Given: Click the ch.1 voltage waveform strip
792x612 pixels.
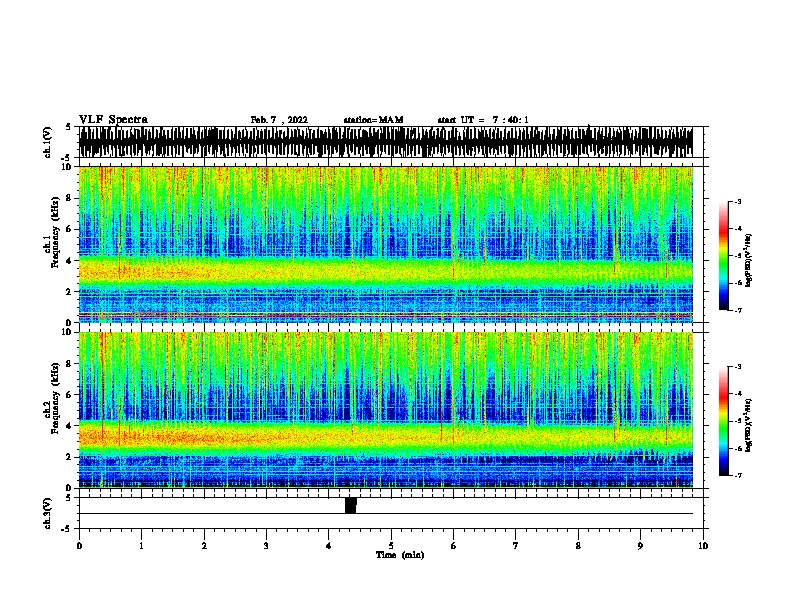Looking at the screenshot, I should (x=386, y=142).
